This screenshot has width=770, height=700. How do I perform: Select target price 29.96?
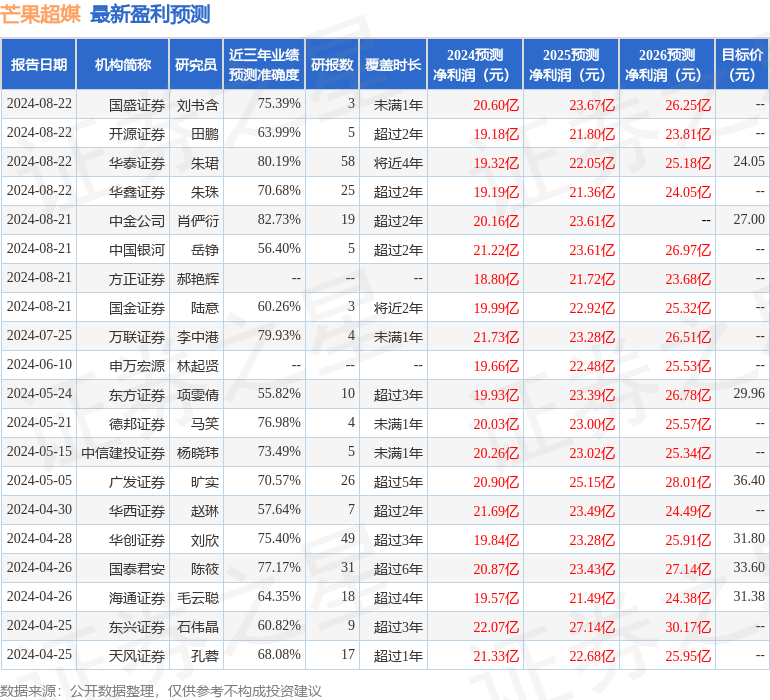click(749, 393)
